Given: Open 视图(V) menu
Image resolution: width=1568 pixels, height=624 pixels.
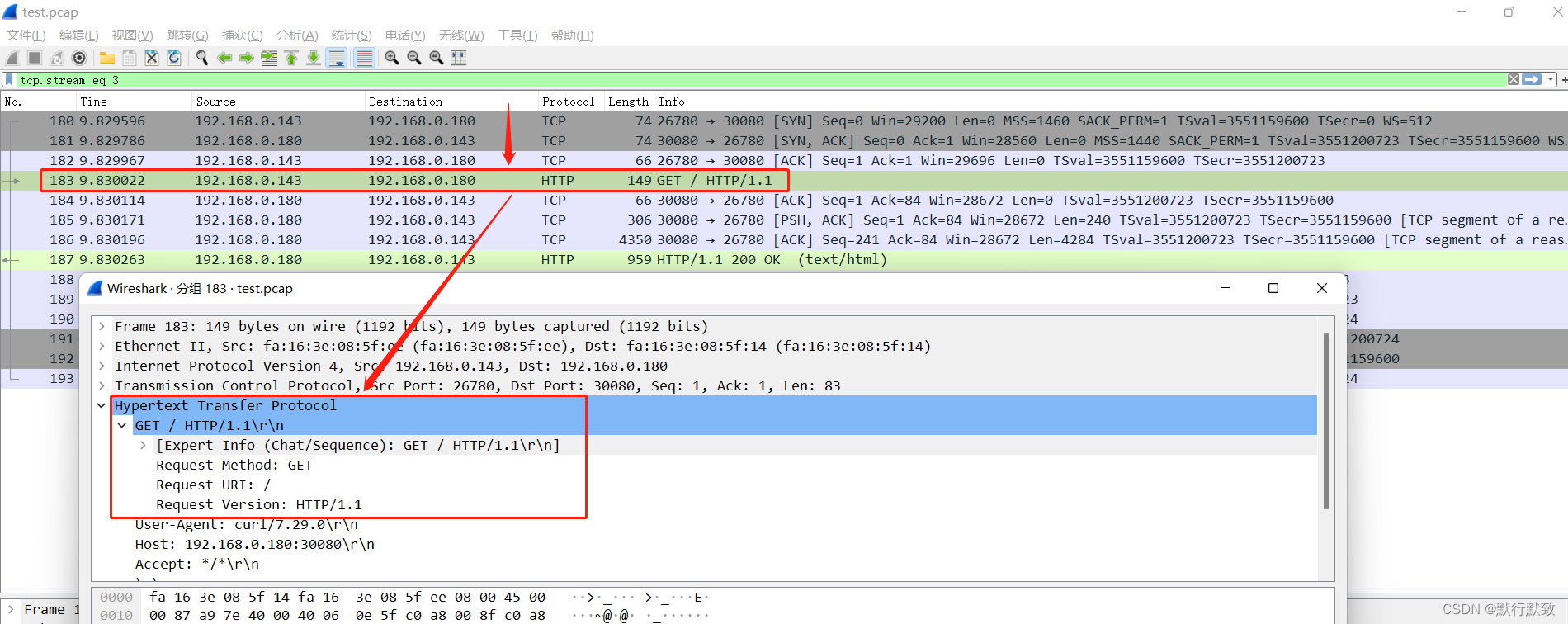Looking at the screenshot, I should [132, 35].
